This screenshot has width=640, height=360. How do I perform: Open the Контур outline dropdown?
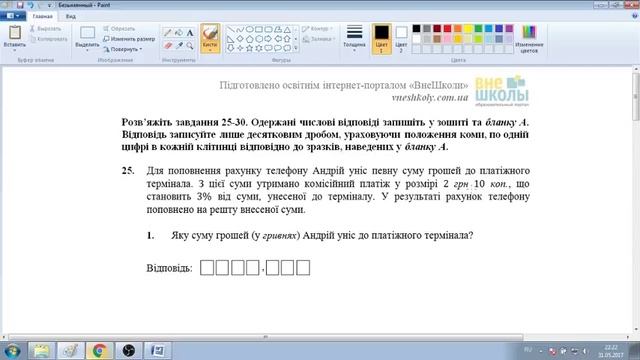point(317,29)
